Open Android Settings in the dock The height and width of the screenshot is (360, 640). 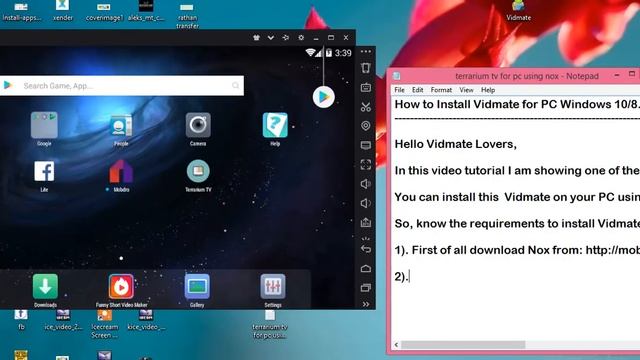coord(273,290)
